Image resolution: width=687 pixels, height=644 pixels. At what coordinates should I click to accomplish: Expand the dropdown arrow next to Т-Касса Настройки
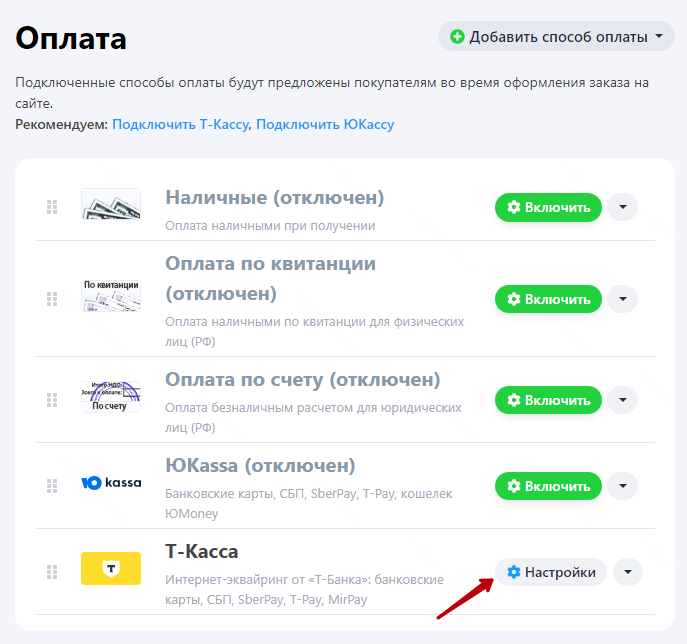pos(628,572)
